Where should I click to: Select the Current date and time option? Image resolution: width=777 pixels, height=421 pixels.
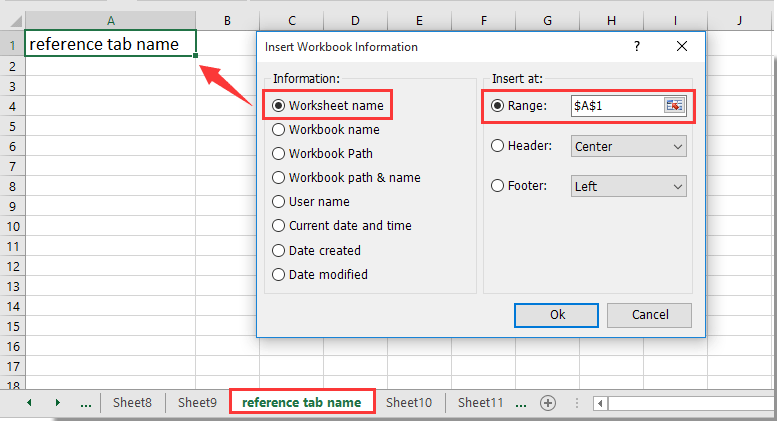click(x=279, y=226)
